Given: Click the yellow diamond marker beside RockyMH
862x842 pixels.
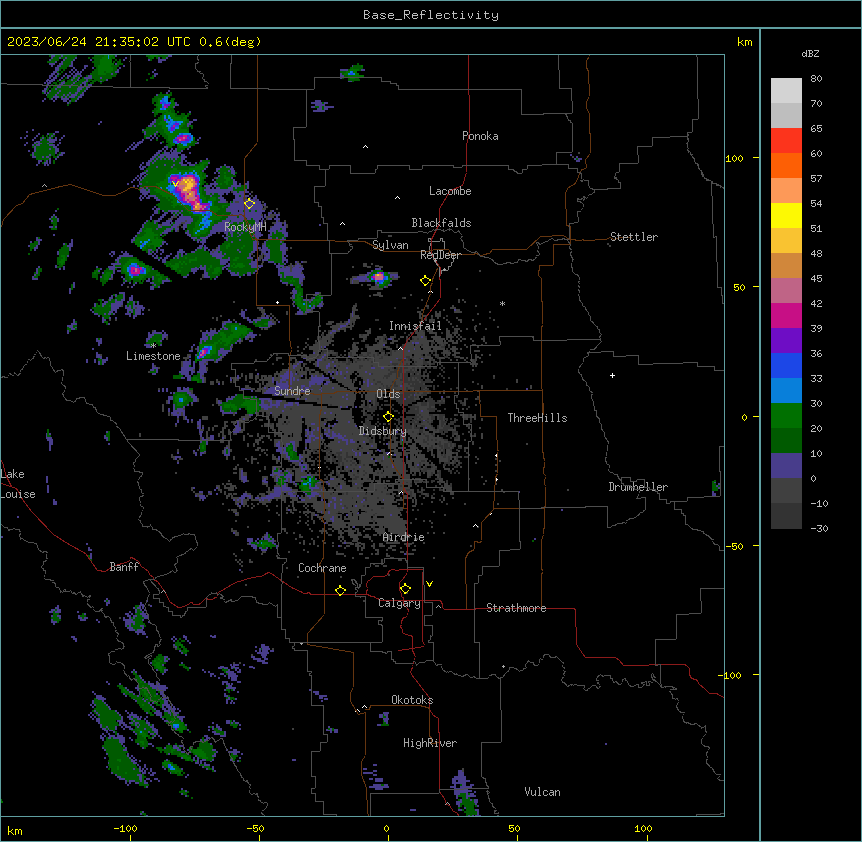Looking at the screenshot, I should pyautogui.click(x=250, y=204).
